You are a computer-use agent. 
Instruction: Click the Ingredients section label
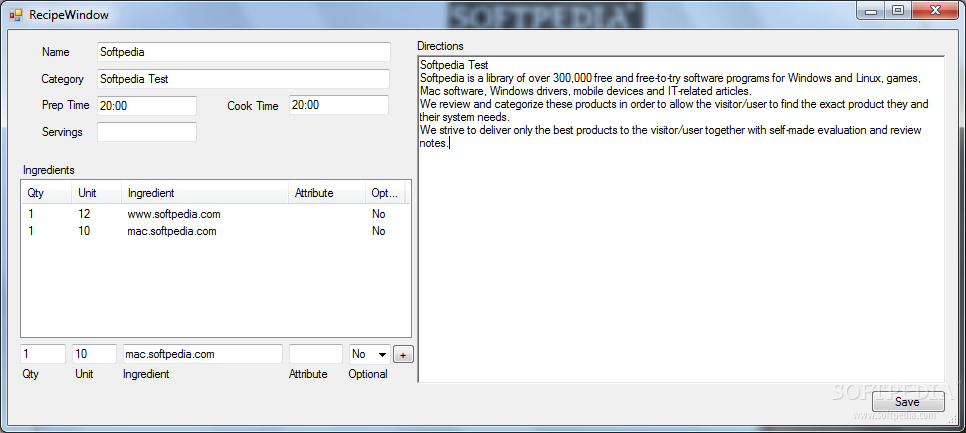click(x=48, y=169)
